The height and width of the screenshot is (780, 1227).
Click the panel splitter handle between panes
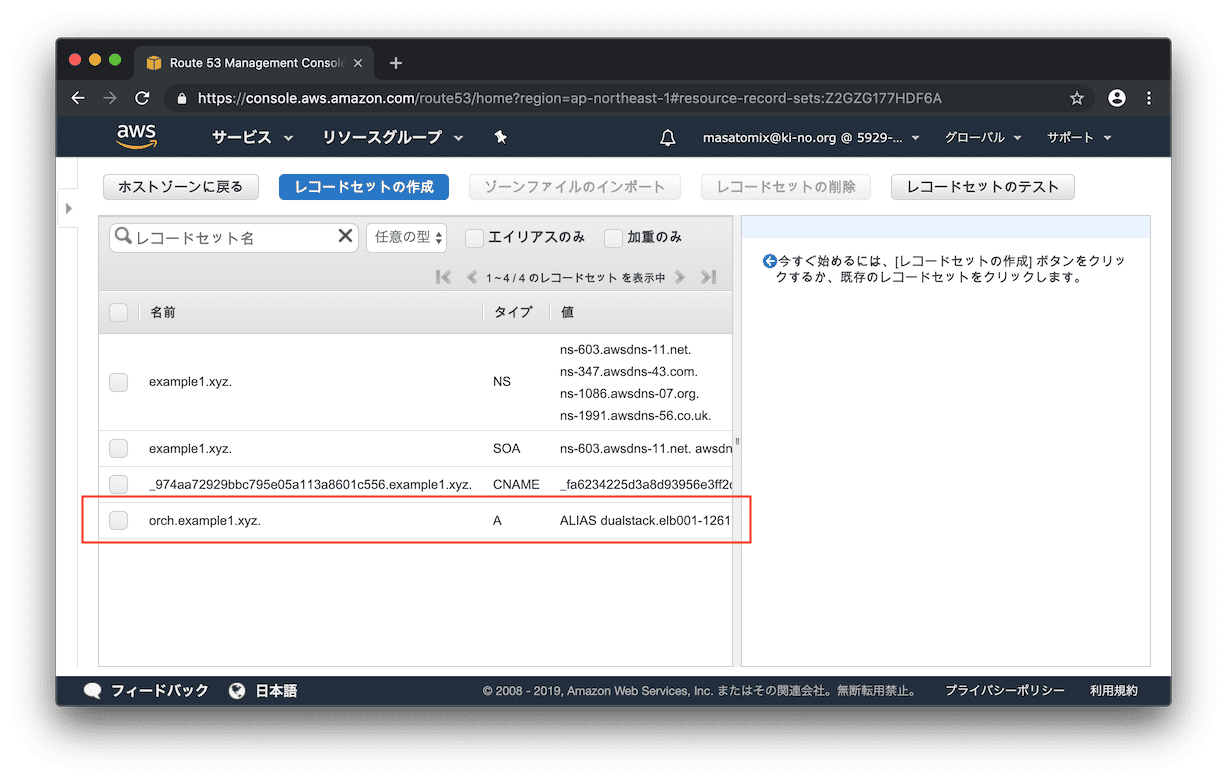[737, 441]
